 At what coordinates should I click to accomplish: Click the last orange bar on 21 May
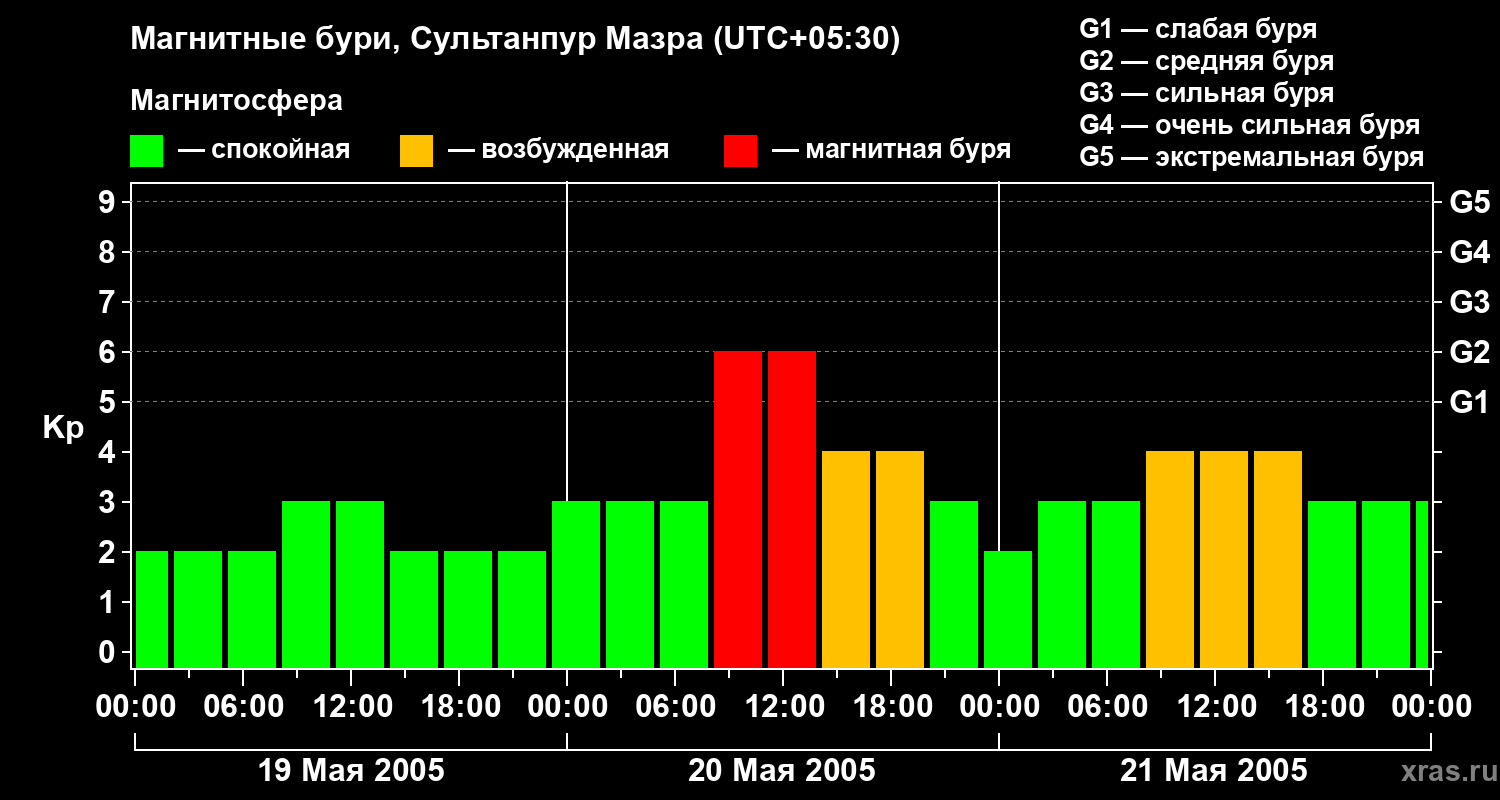[x=1278, y=560]
